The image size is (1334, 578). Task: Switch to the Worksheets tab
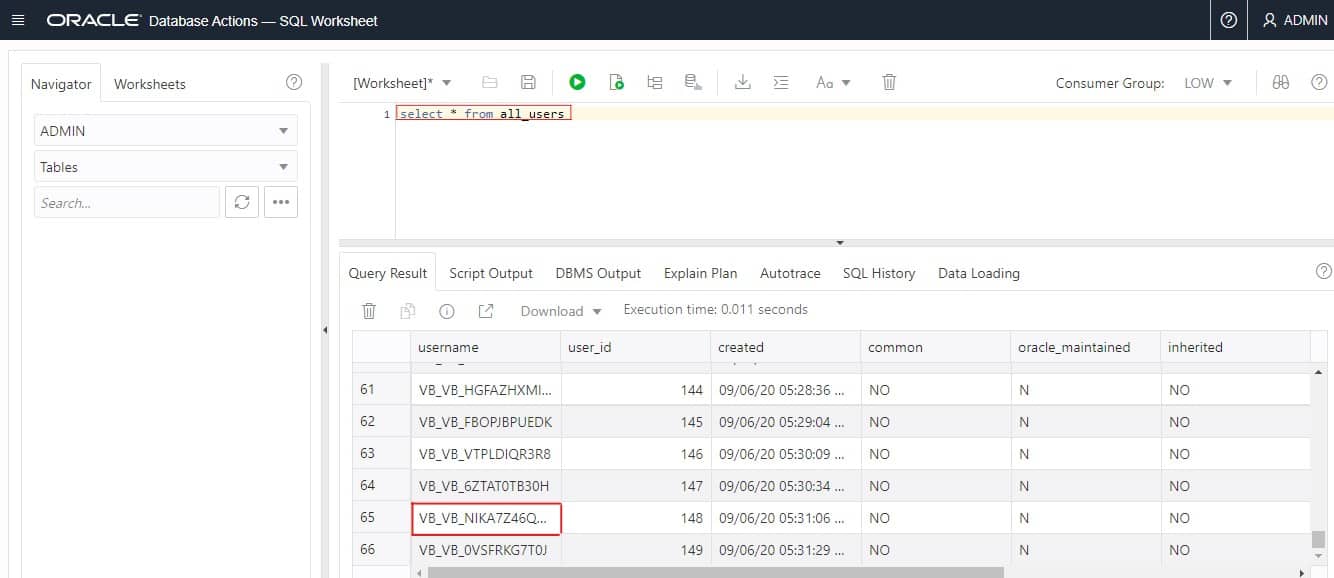point(150,84)
